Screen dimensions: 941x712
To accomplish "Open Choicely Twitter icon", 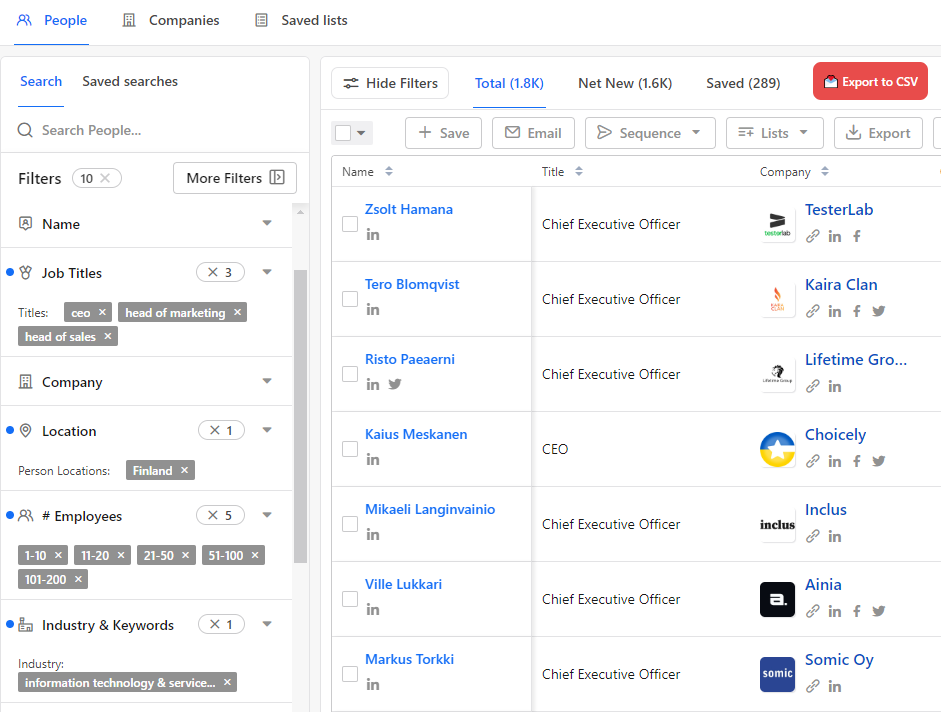I will point(879,461).
